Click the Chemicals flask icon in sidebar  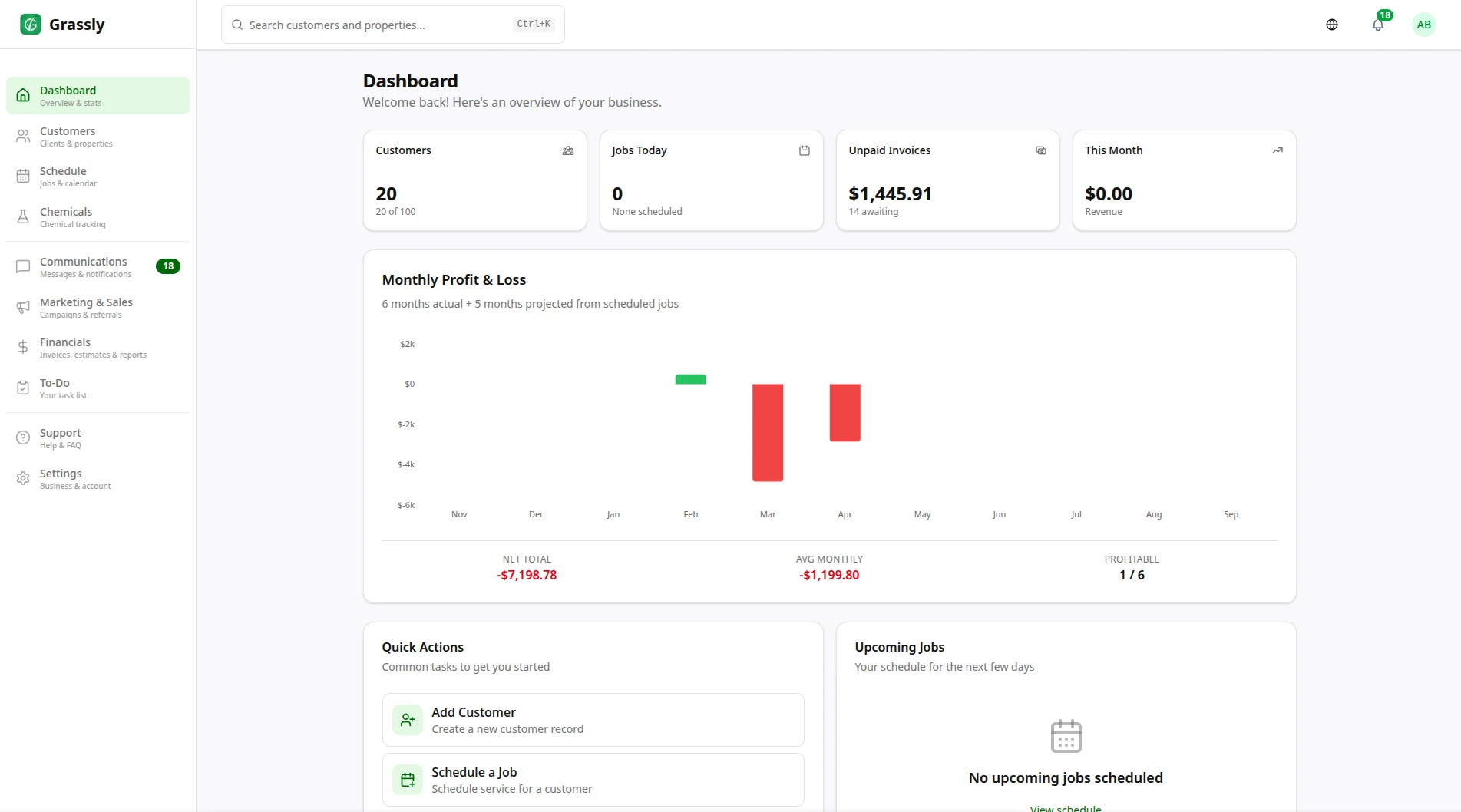click(23, 217)
